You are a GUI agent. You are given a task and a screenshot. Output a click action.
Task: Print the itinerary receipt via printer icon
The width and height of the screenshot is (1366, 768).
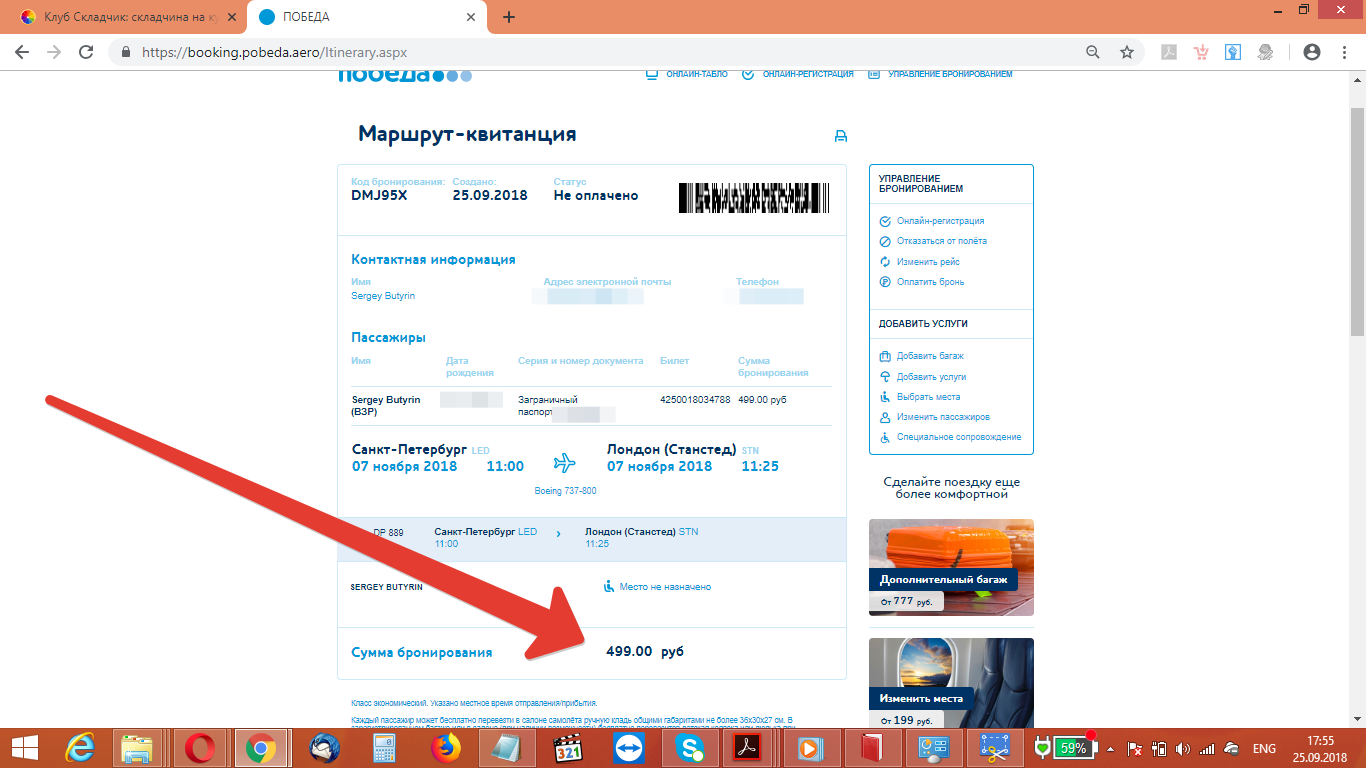pos(841,136)
